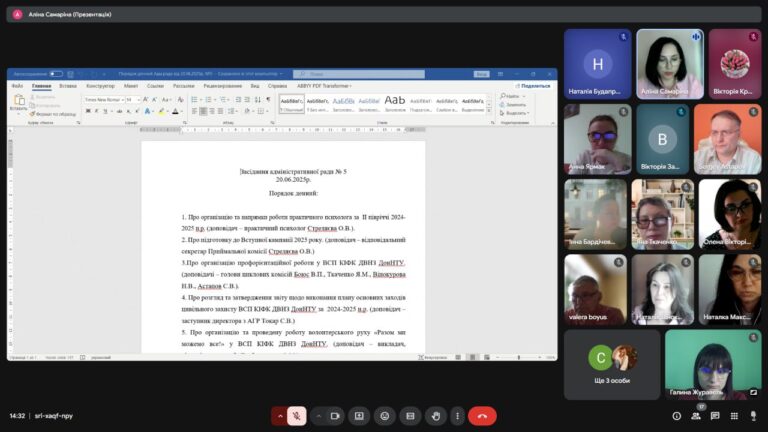The width and height of the screenshot is (768, 432).
Task: Select the Аліна Самаріна video tile
Action: [670, 64]
